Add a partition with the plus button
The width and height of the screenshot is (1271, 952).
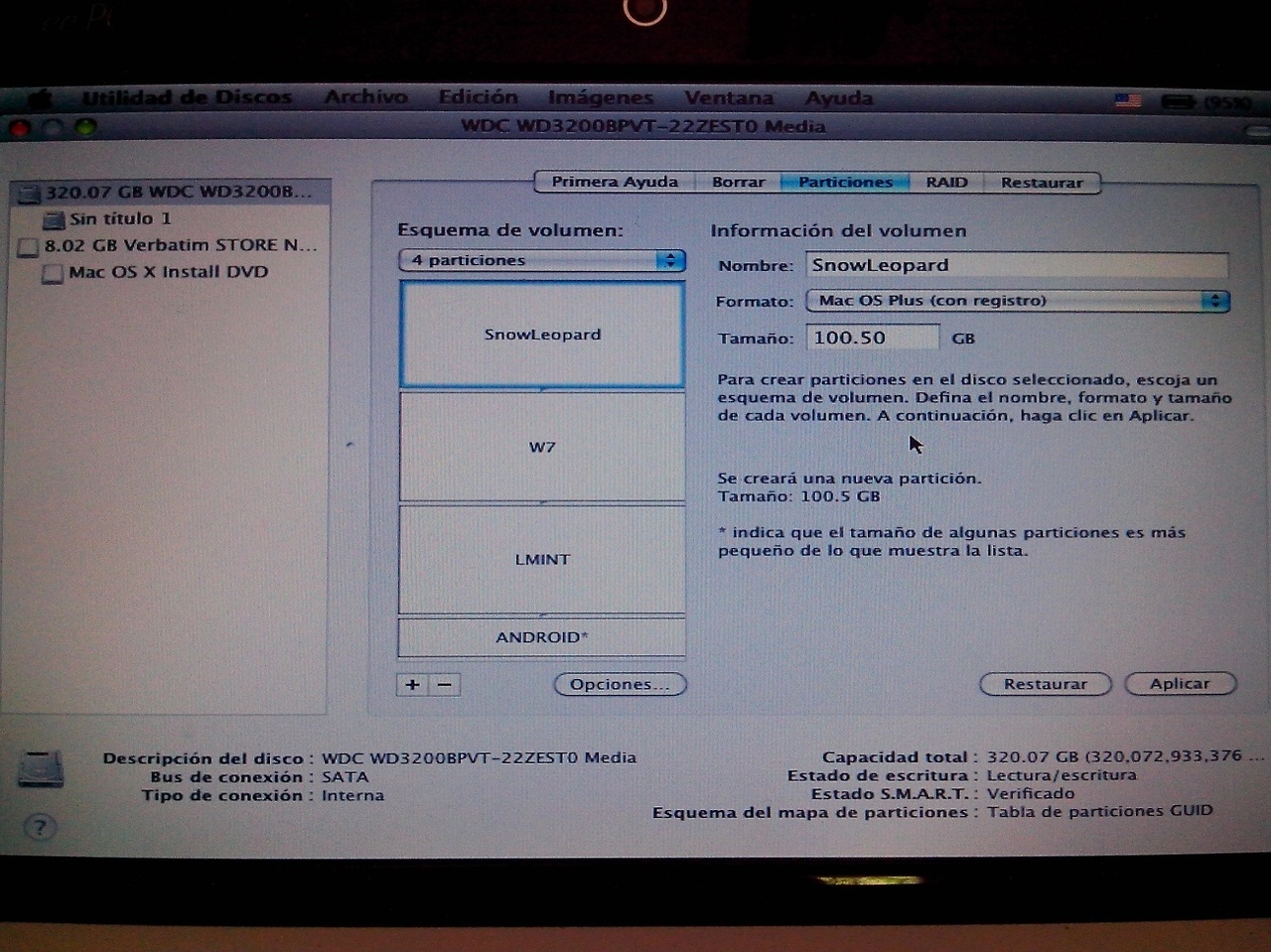tap(413, 684)
